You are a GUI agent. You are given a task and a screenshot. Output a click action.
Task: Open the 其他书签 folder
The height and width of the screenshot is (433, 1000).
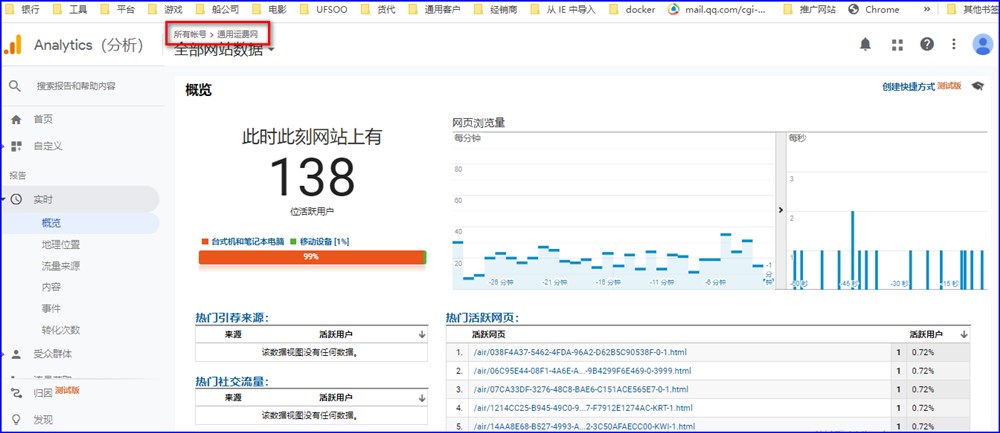pyautogui.click(x=971, y=10)
